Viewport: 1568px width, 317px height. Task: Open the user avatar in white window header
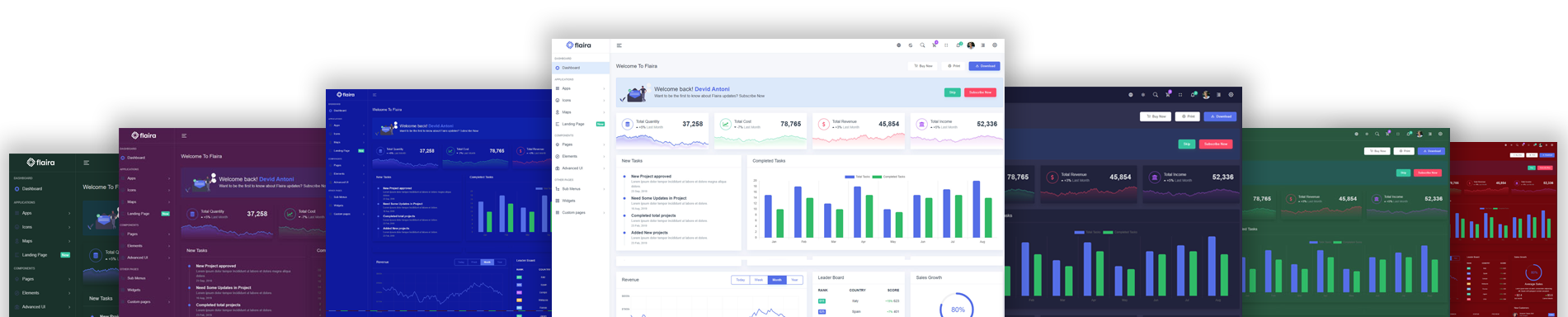971,45
